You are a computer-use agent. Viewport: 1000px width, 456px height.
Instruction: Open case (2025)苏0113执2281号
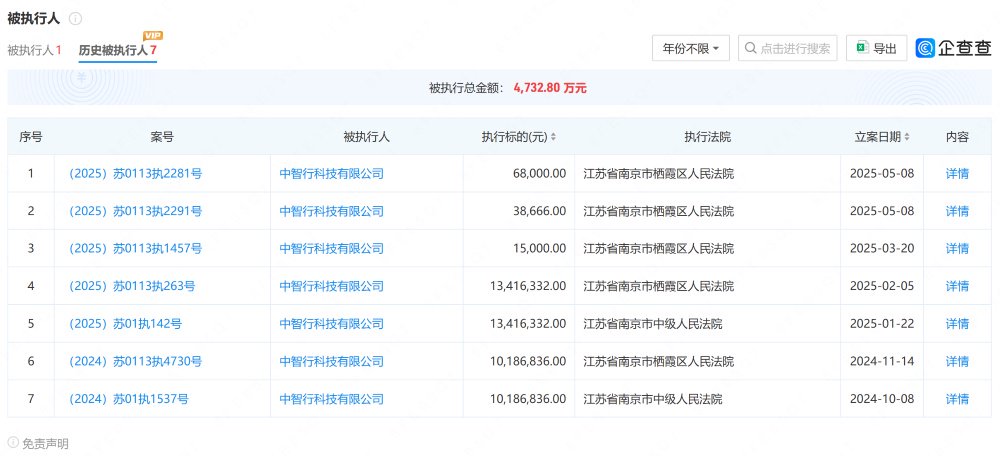[135, 173]
